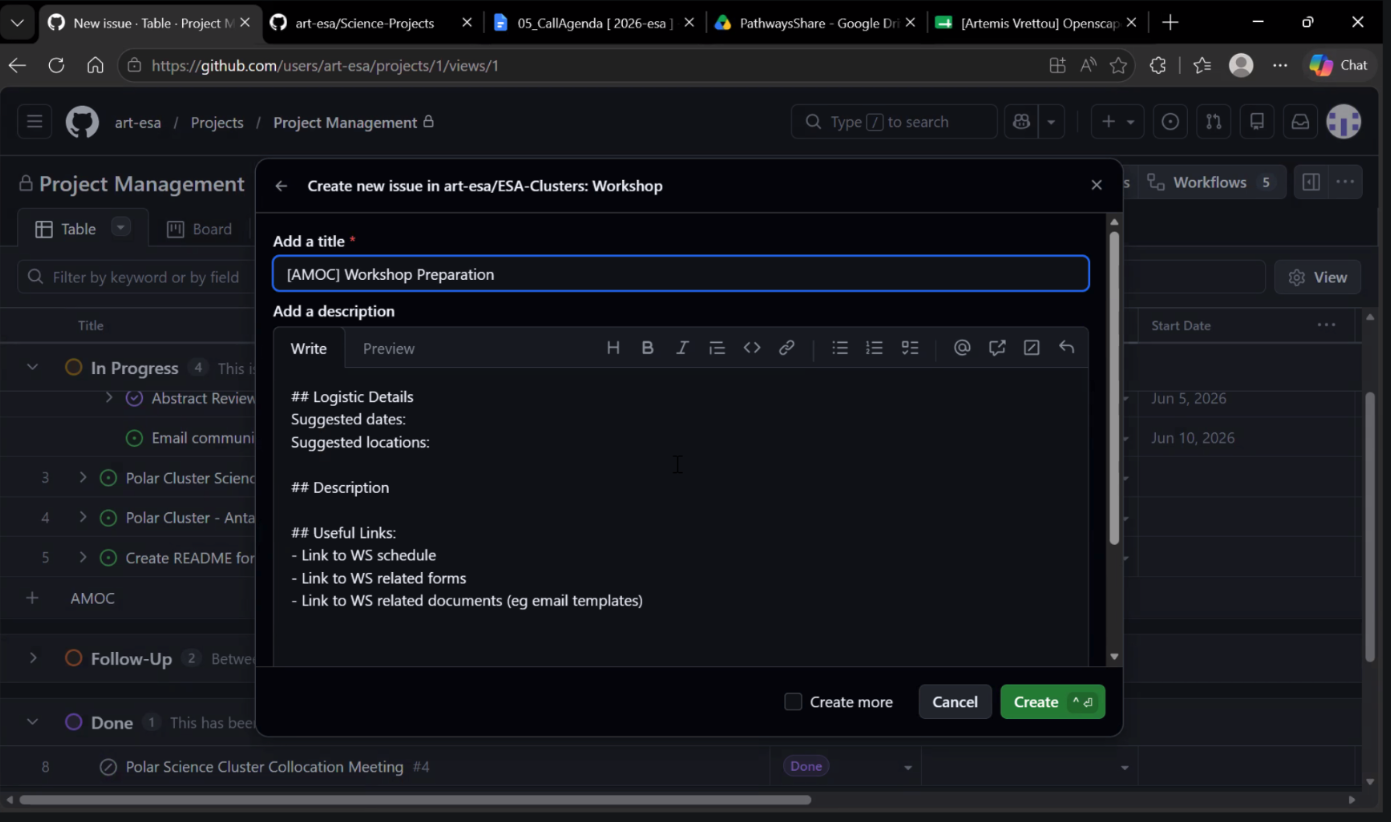Open the issues icon in GitHub header

pos(1170,122)
